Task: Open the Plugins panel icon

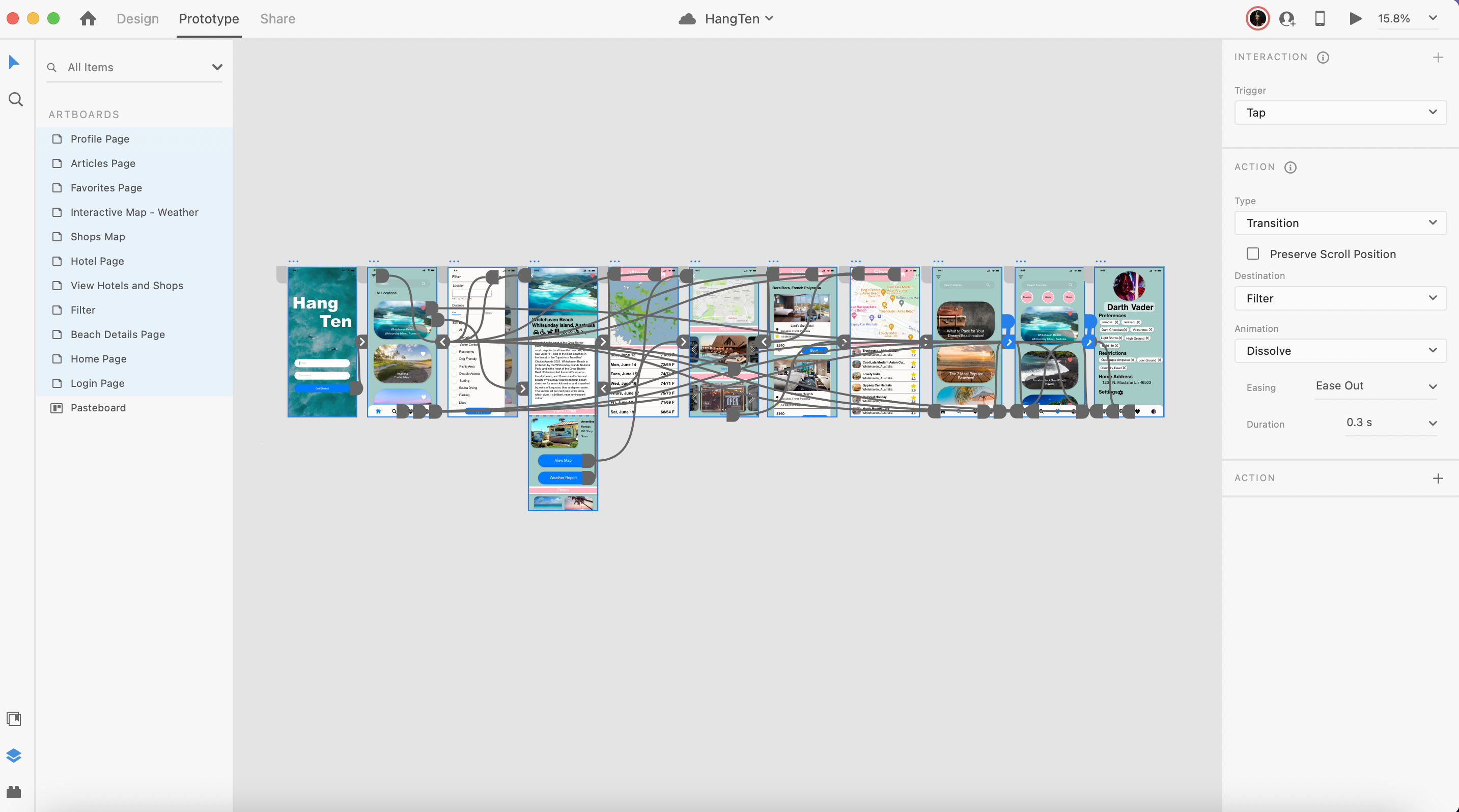Action: 14,792
